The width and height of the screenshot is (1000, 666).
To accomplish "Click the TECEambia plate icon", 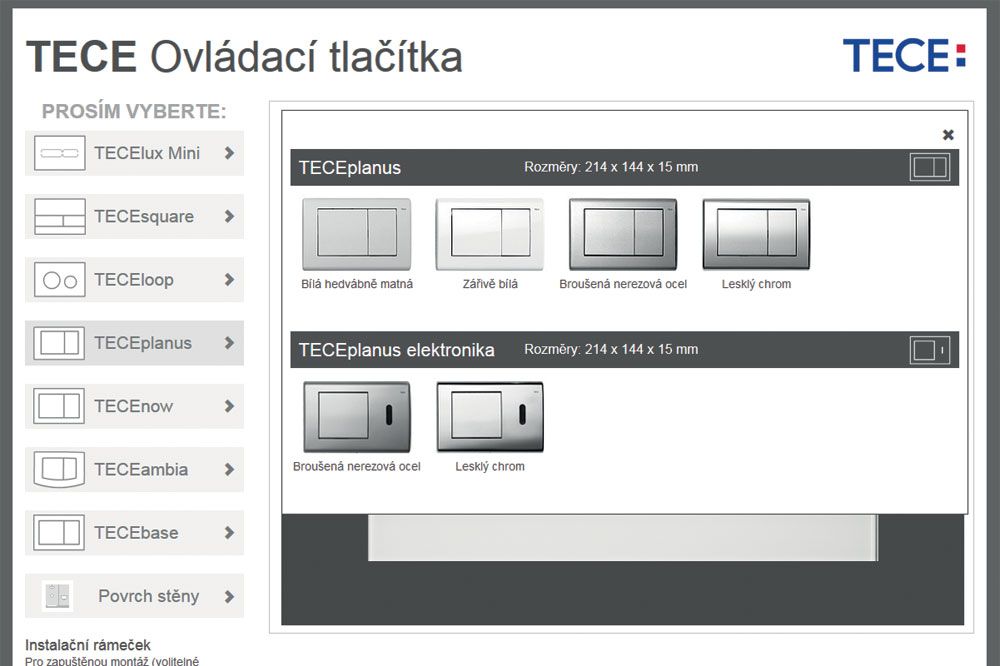I will [x=59, y=470].
